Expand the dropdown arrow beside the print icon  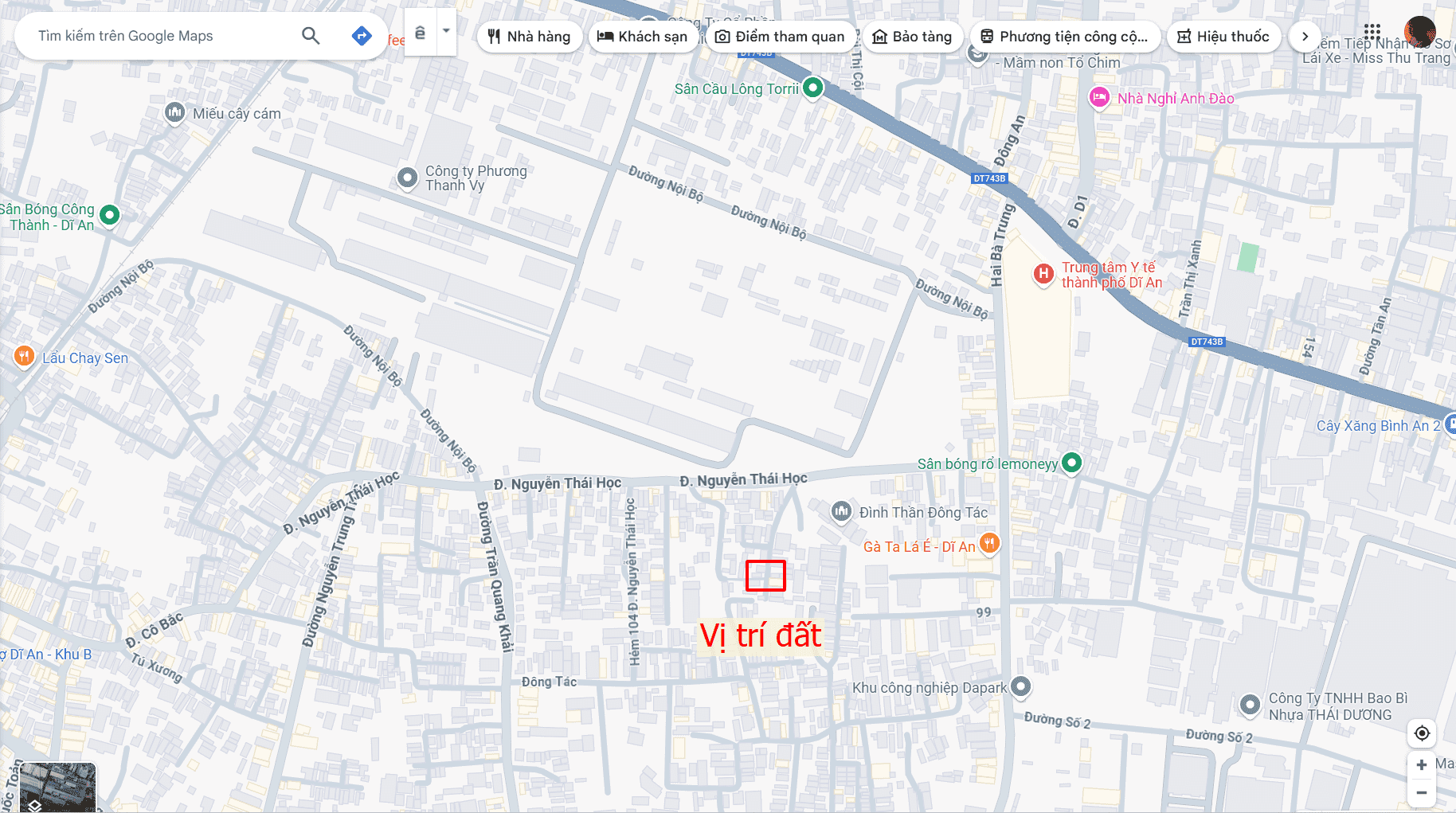click(446, 32)
